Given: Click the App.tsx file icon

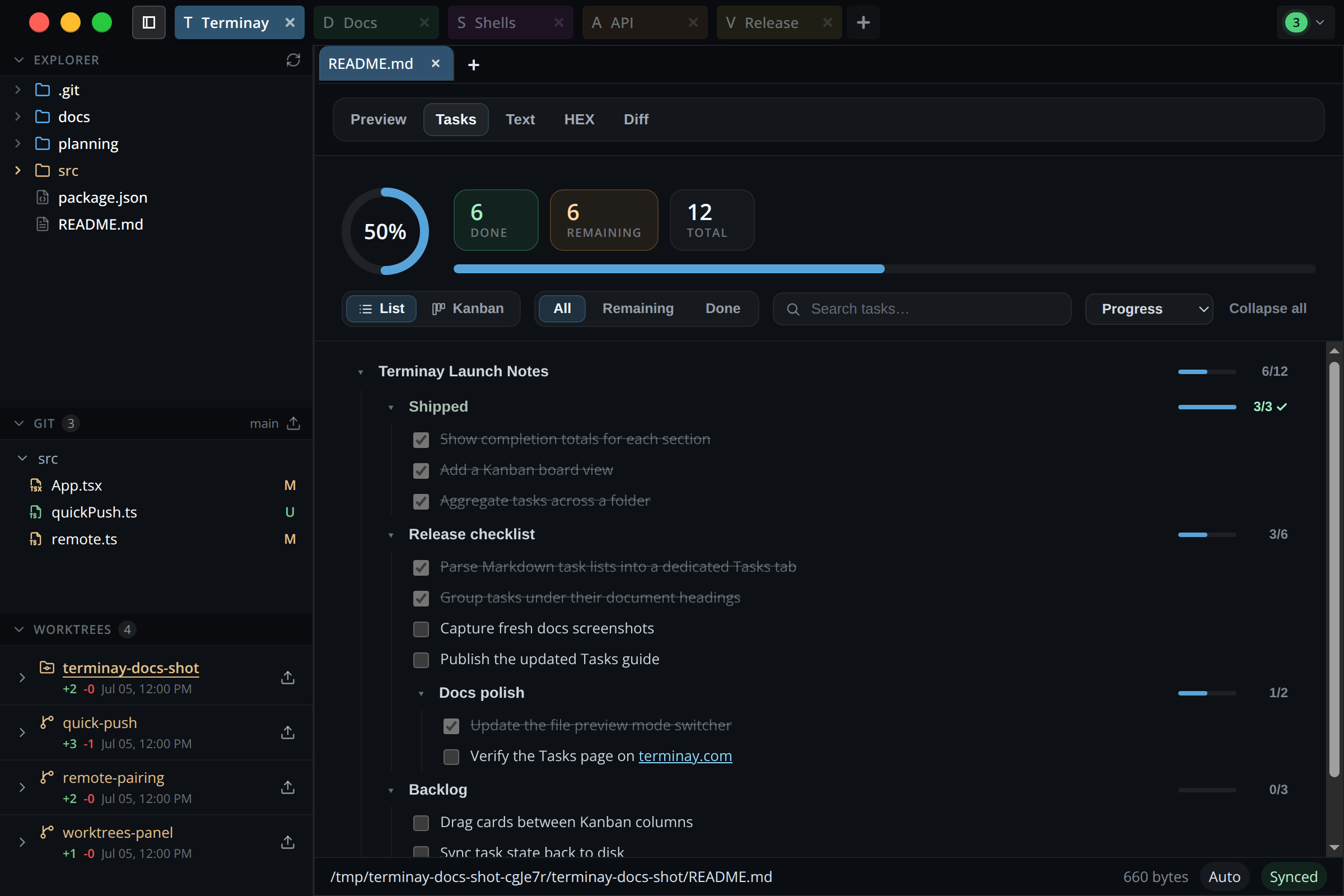Looking at the screenshot, I should click(x=35, y=485).
